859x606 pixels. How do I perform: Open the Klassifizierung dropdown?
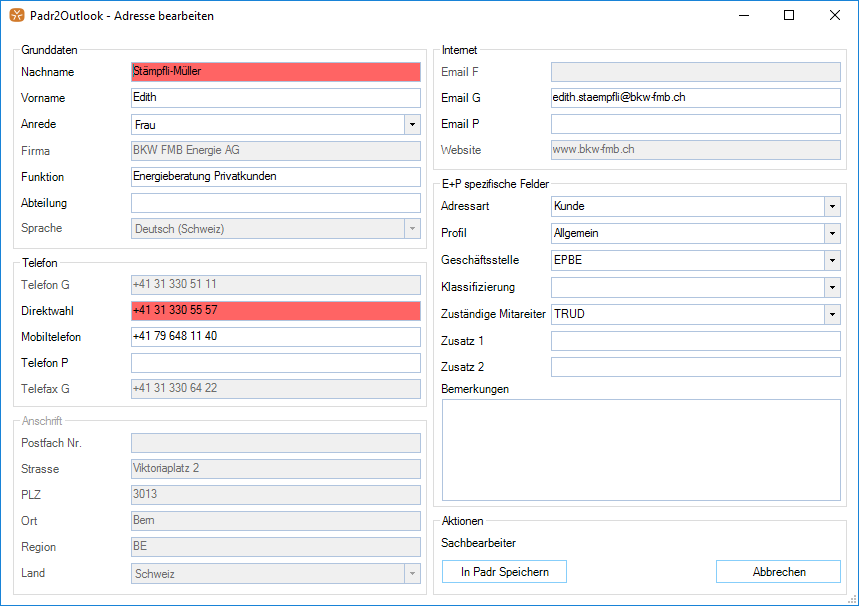(832, 288)
